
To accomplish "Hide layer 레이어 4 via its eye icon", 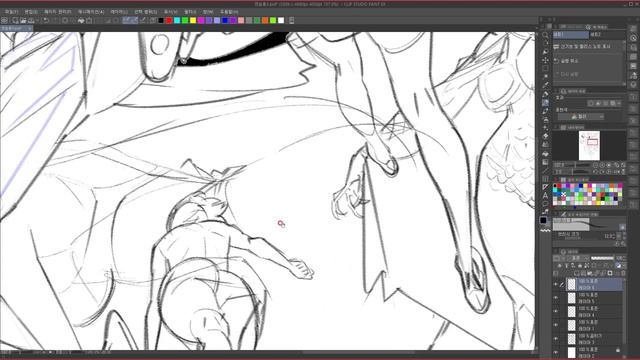I will (x=556, y=311).
